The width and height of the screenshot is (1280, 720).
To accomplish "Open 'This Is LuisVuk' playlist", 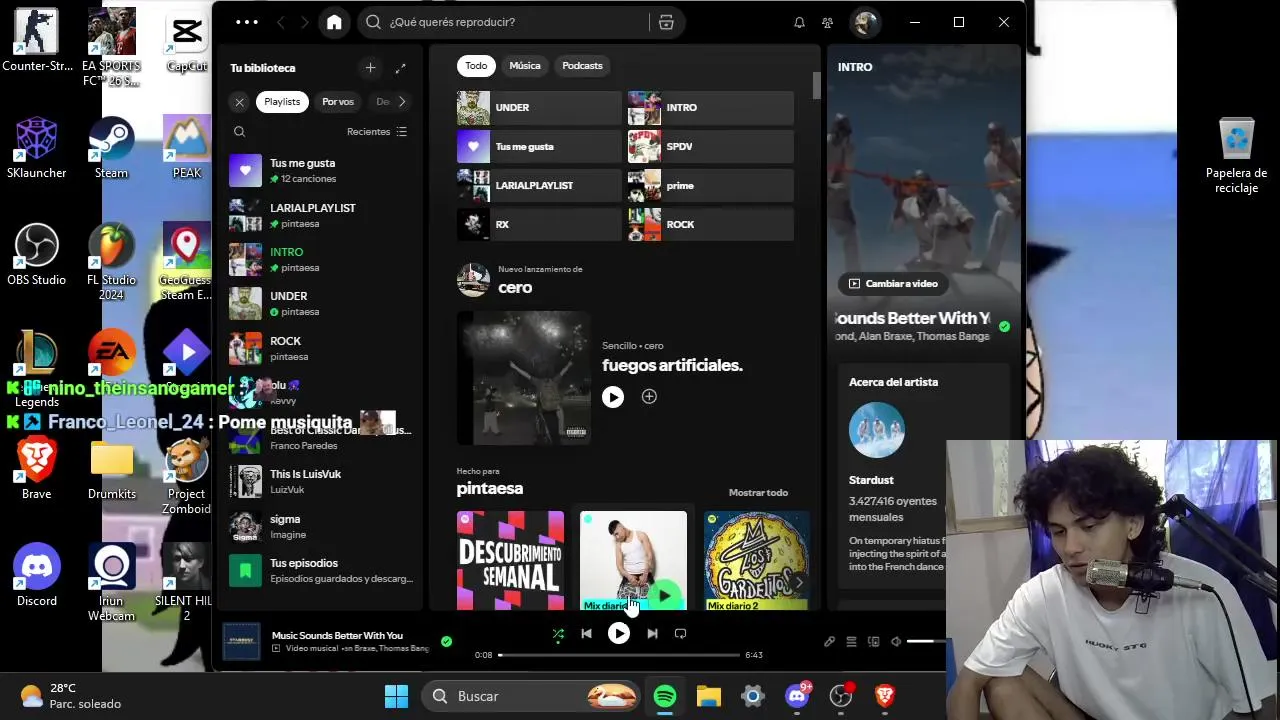I will coord(320,481).
